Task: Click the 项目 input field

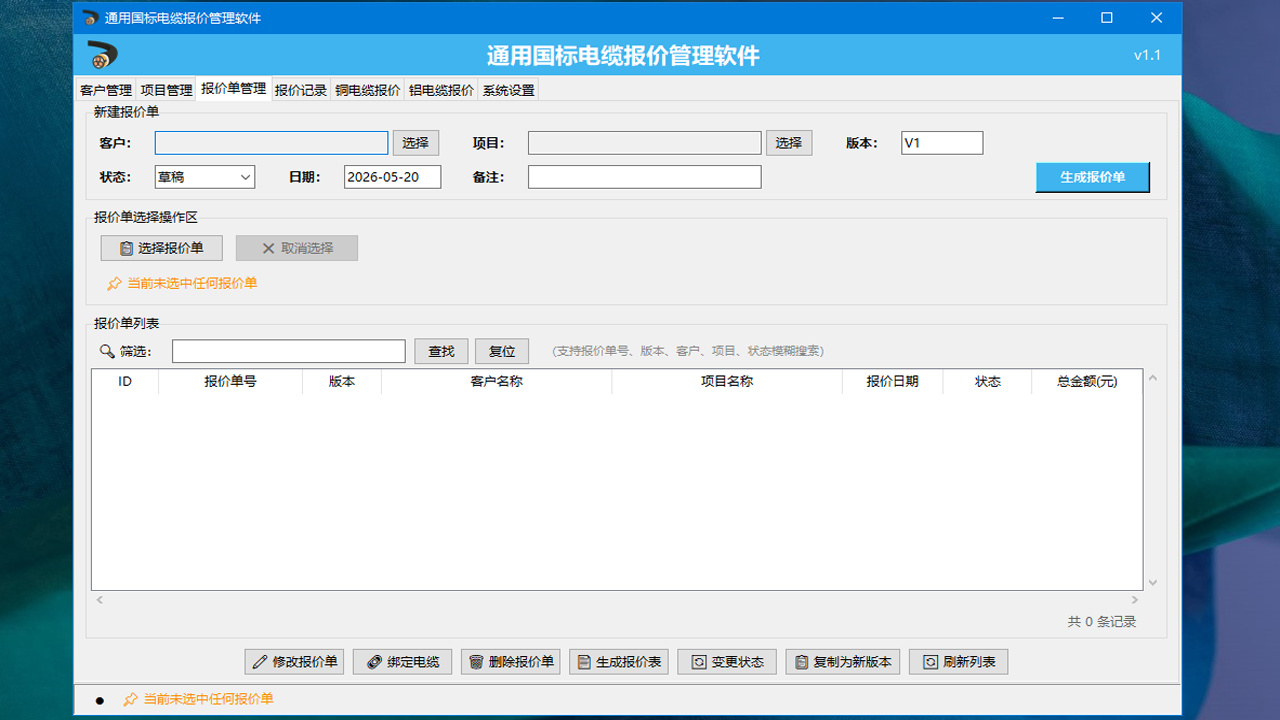Action: (644, 143)
